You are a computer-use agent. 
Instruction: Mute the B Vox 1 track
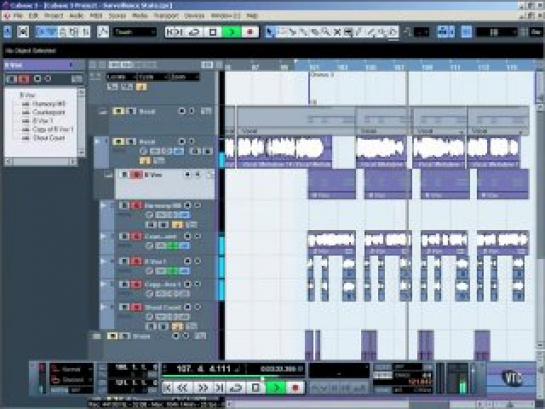tap(124, 261)
